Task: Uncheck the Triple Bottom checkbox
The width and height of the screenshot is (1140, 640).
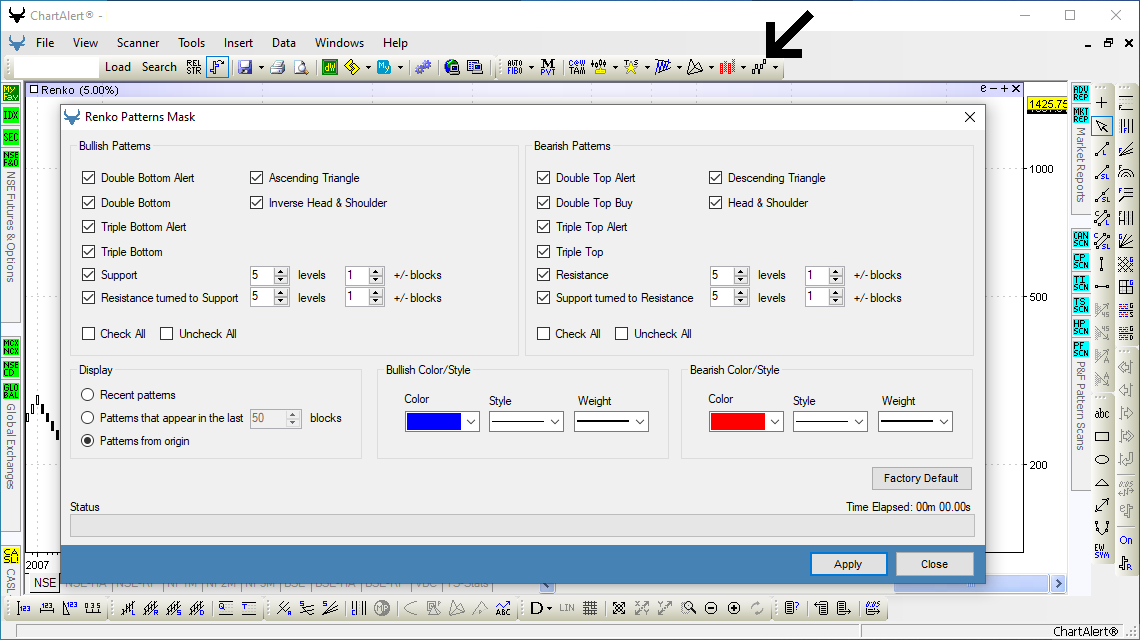Action: (89, 252)
